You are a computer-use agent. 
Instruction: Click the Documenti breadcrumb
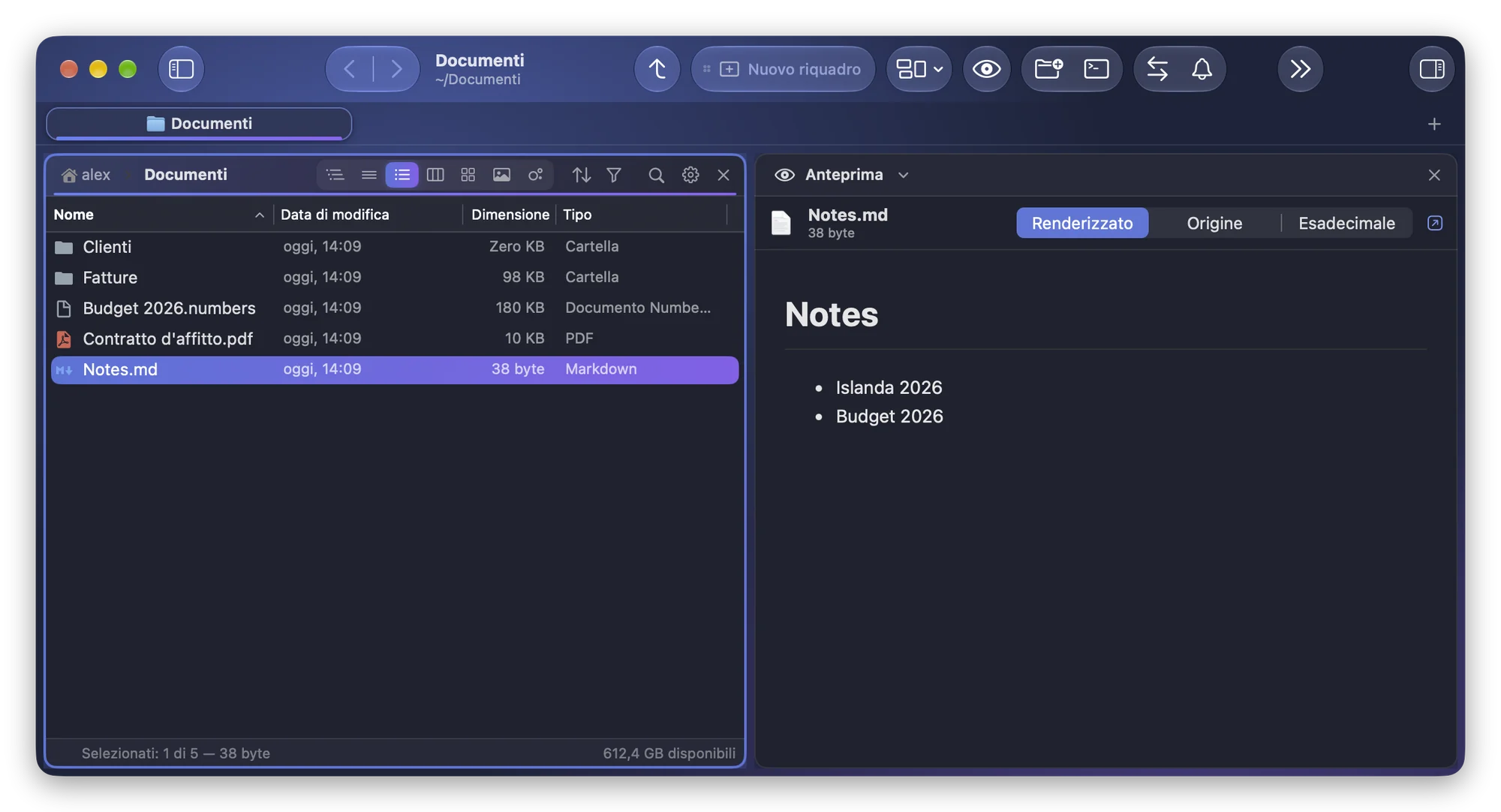pyautogui.click(x=185, y=175)
